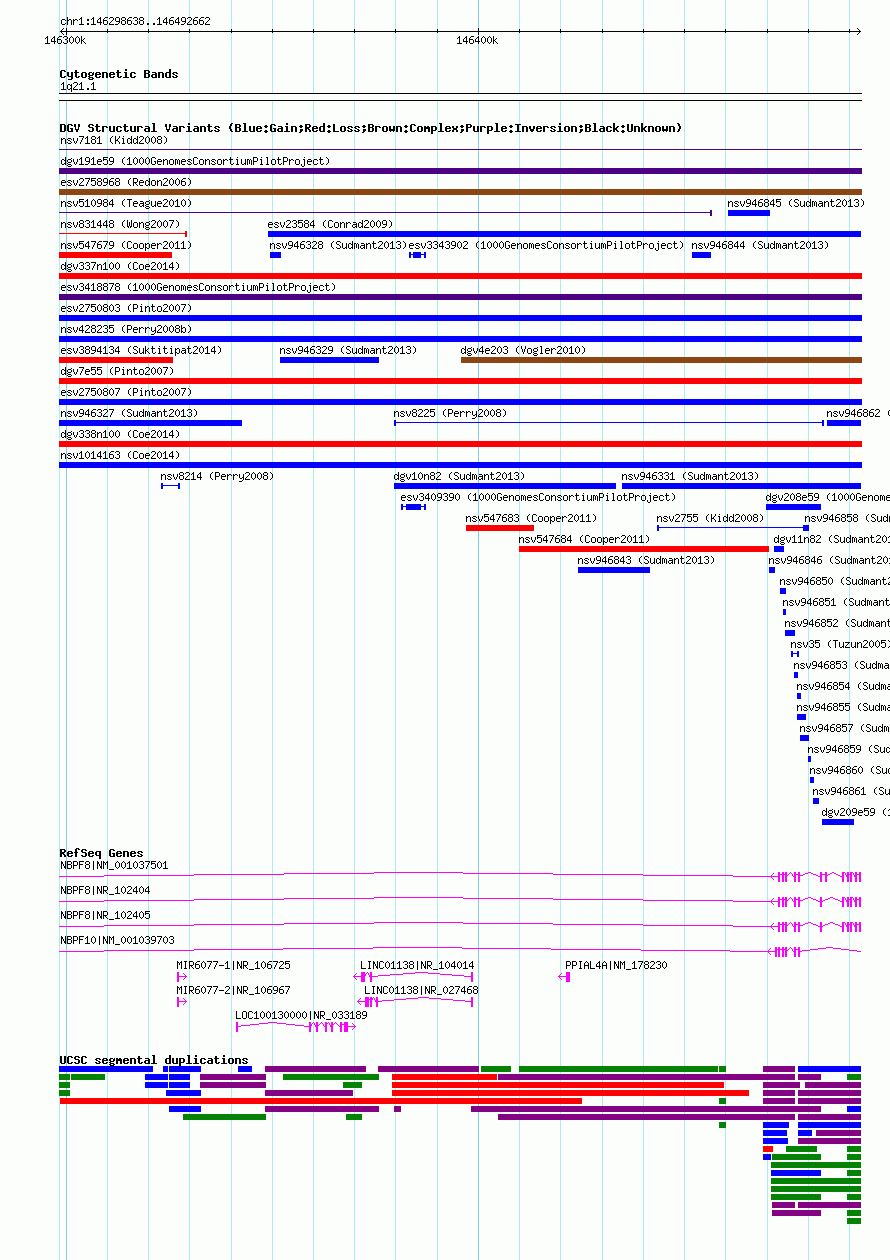Select the nsv428235 (Perry2008b) label
Viewport: 890px width, 1260px height.
[x=125, y=330]
